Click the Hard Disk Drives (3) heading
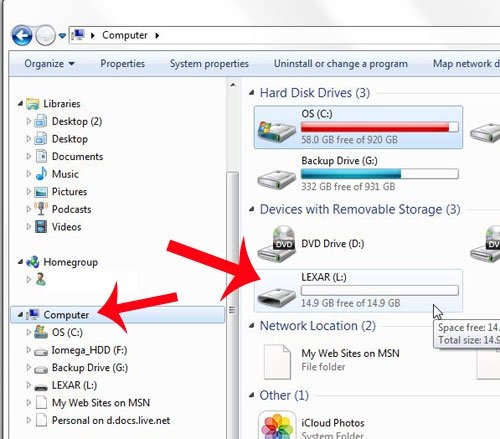The height and width of the screenshot is (439, 500). [x=315, y=93]
